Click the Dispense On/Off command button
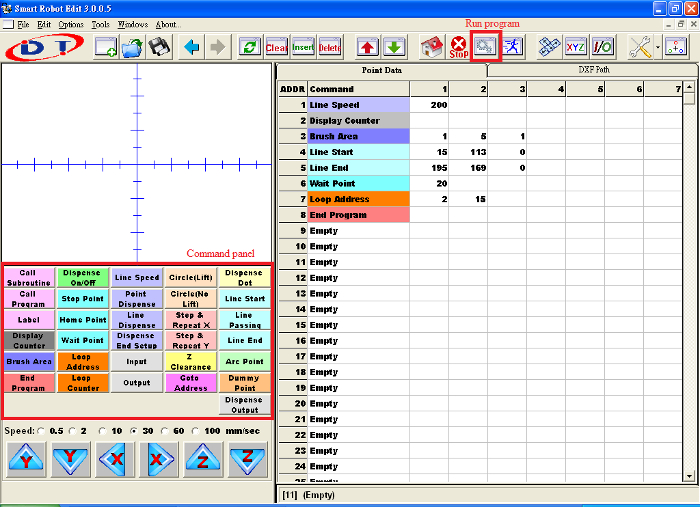The width and height of the screenshot is (700, 507). 83,277
